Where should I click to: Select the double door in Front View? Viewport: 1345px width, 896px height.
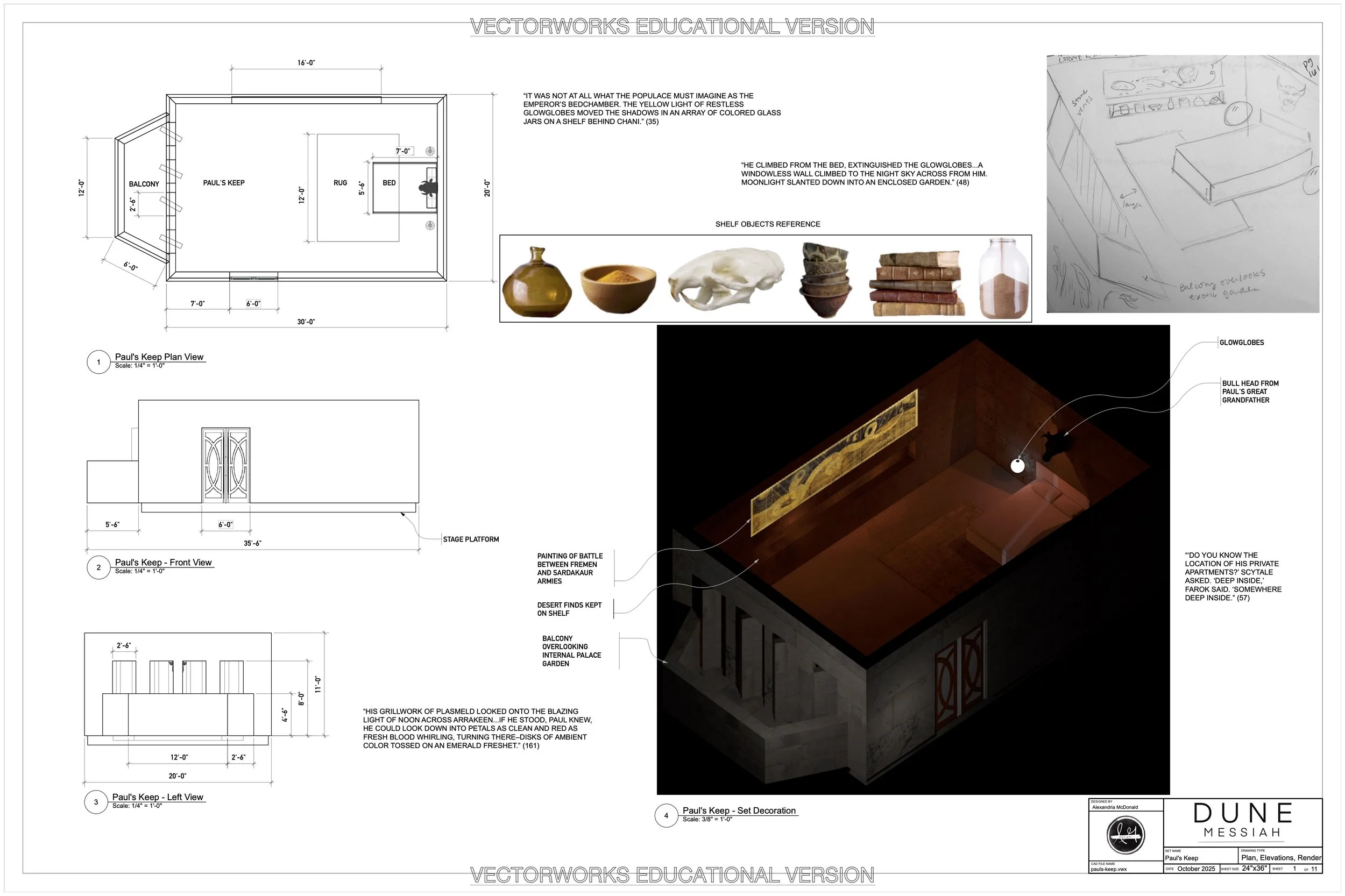tap(226, 465)
